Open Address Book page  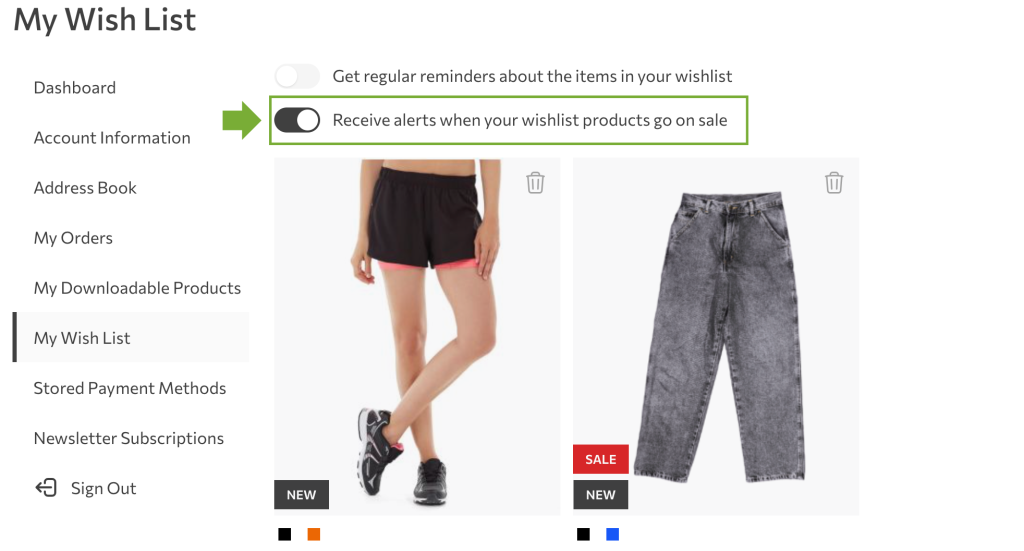click(85, 188)
